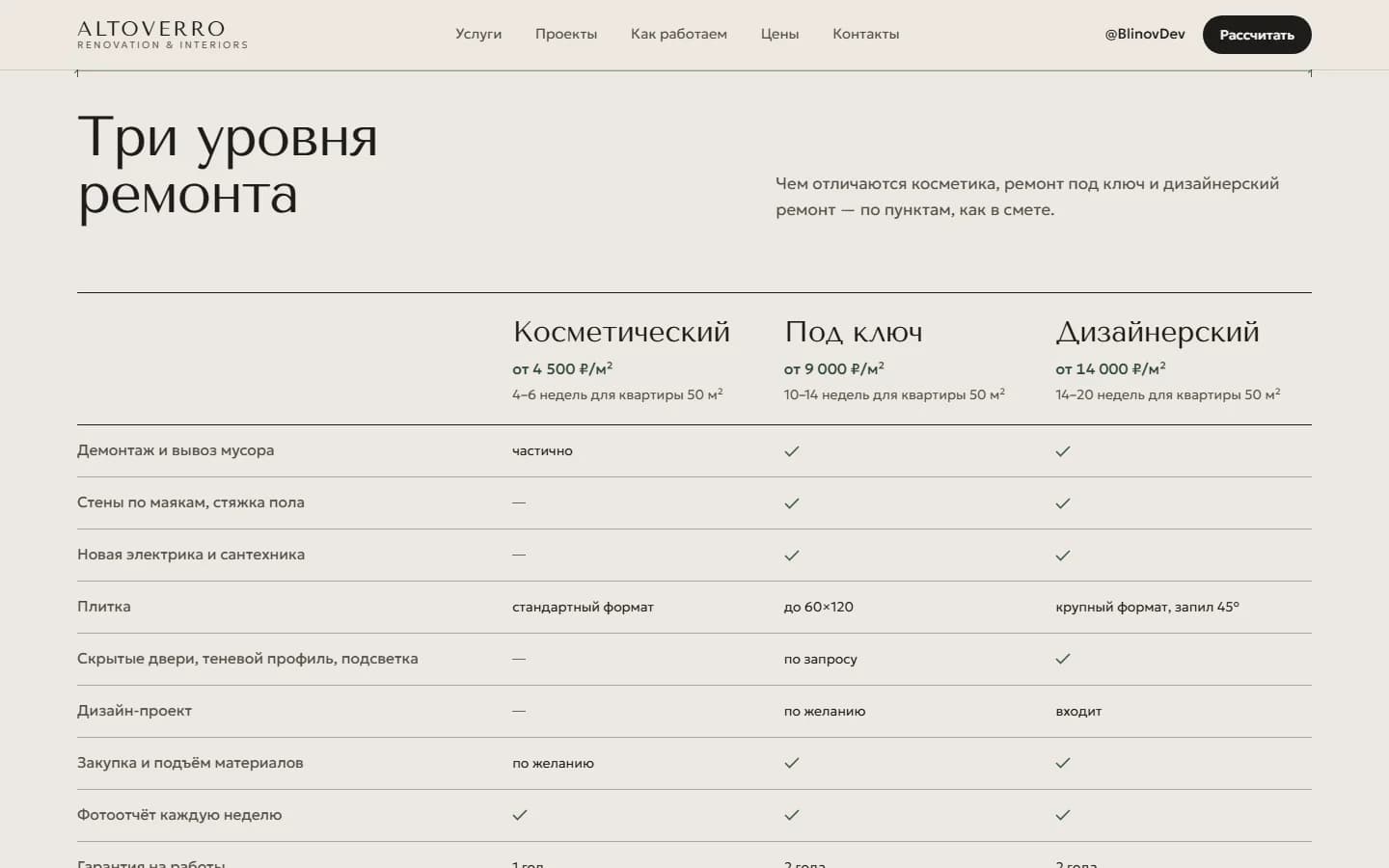The width and height of the screenshot is (1389, 868).
Task: Click the крупный формат, запил 45° cell
Action: [x=1147, y=608]
